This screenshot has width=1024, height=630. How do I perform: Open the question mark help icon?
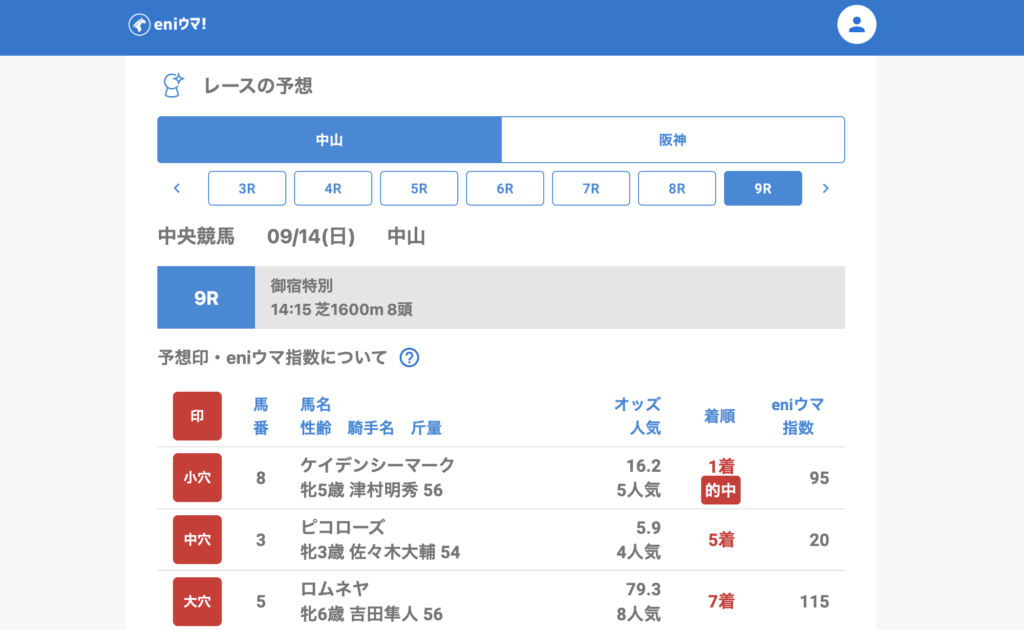(409, 358)
